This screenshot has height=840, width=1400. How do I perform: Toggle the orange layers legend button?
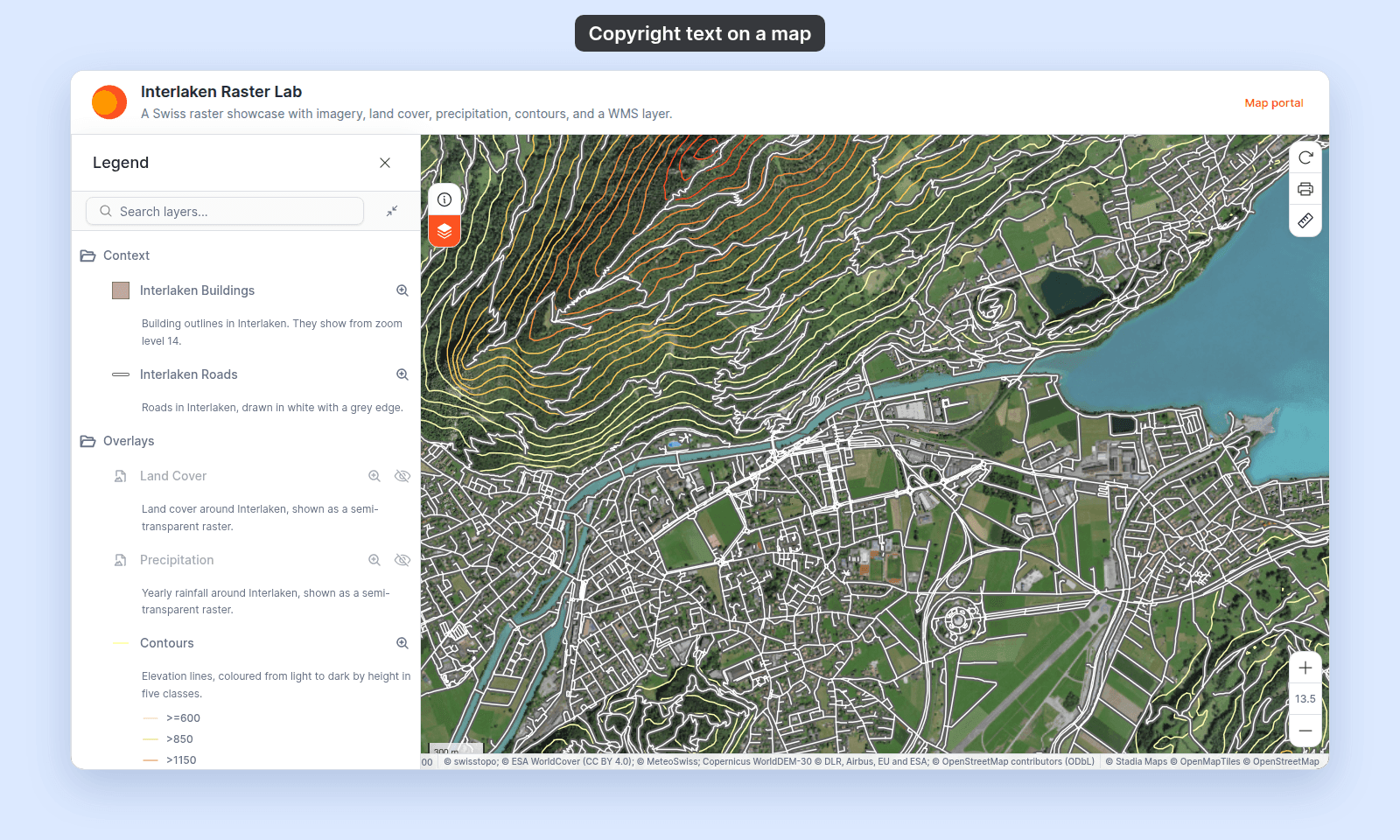(444, 231)
